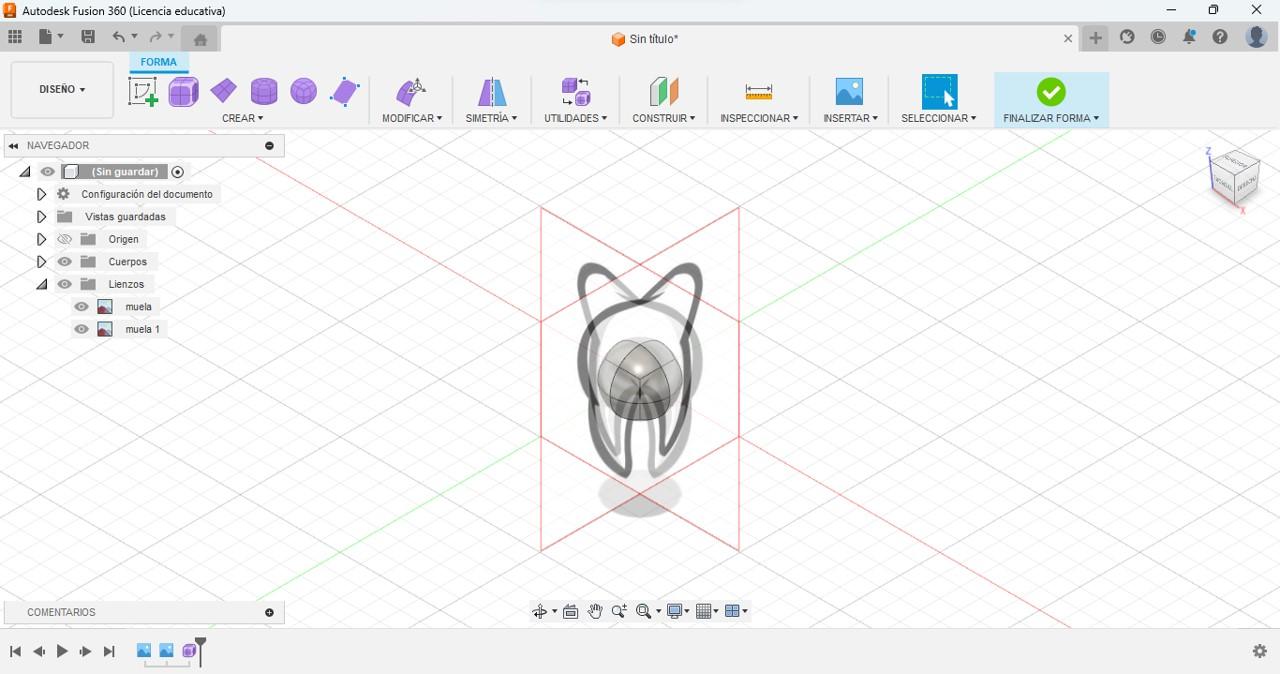Open the DISEÑO workspace dropdown
The width and height of the screenshot is (1280, 674).
pos(62,89)
